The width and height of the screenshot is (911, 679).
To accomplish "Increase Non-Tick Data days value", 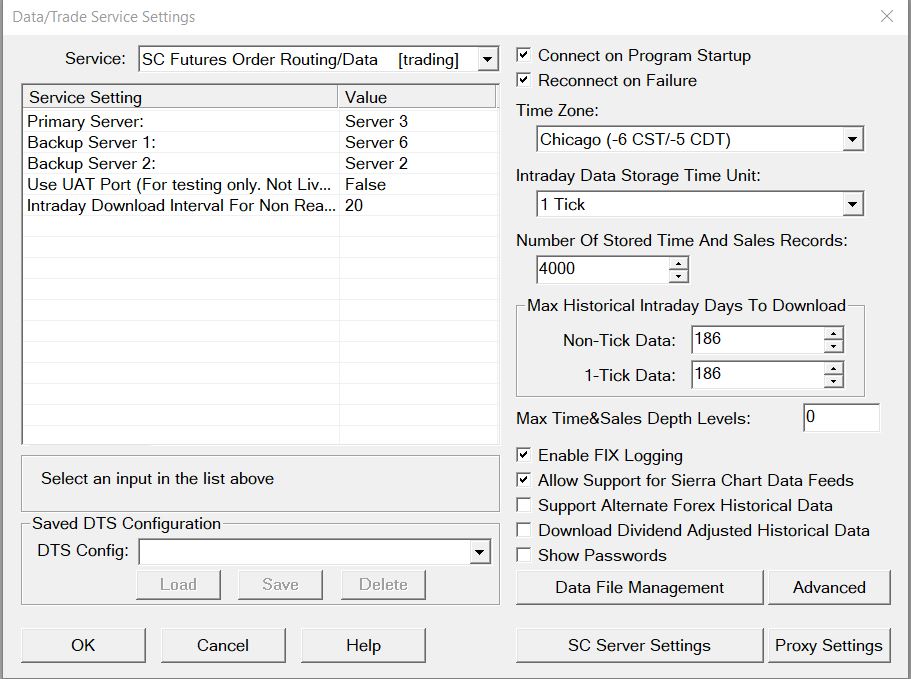I will tap(833, 333).
